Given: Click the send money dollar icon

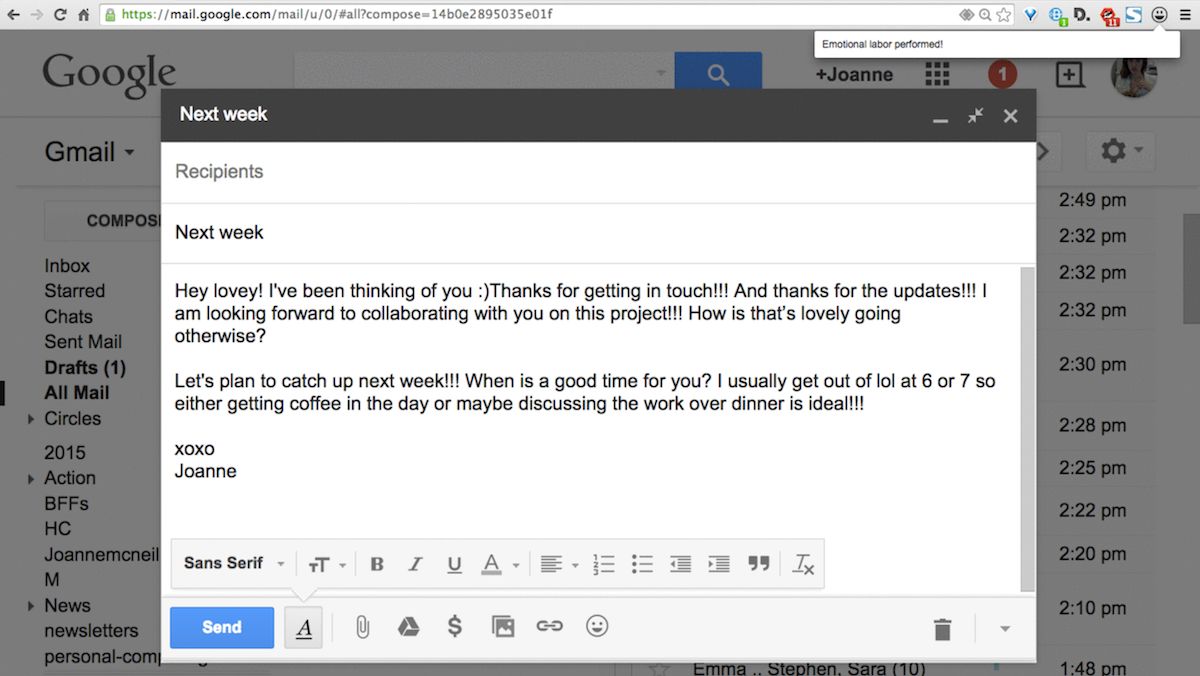Looking at the screenshot, I should (454, 627).
